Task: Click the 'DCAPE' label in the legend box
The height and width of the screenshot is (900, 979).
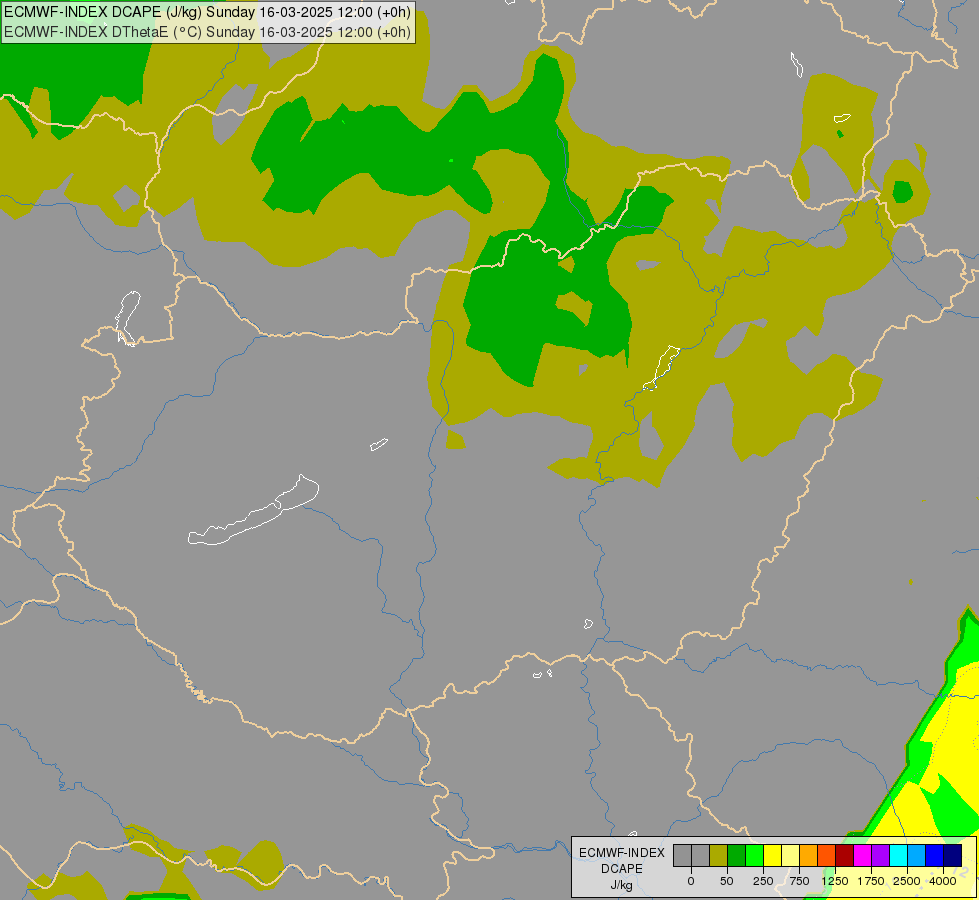Action: point(622,869)
